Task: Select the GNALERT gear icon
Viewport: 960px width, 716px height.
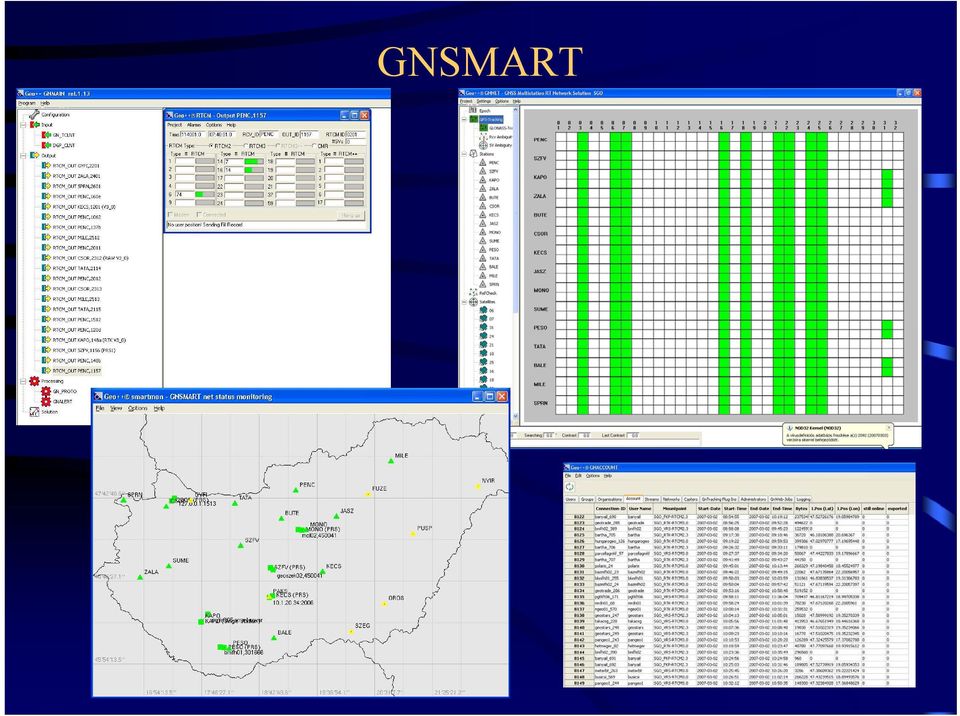Action: click(x=46, y=401)
